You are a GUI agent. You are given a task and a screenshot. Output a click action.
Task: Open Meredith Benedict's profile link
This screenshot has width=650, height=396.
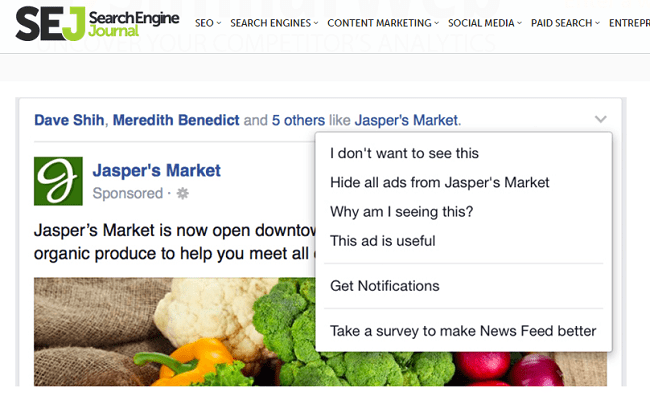pyautogui.click(x=176, y=120)
